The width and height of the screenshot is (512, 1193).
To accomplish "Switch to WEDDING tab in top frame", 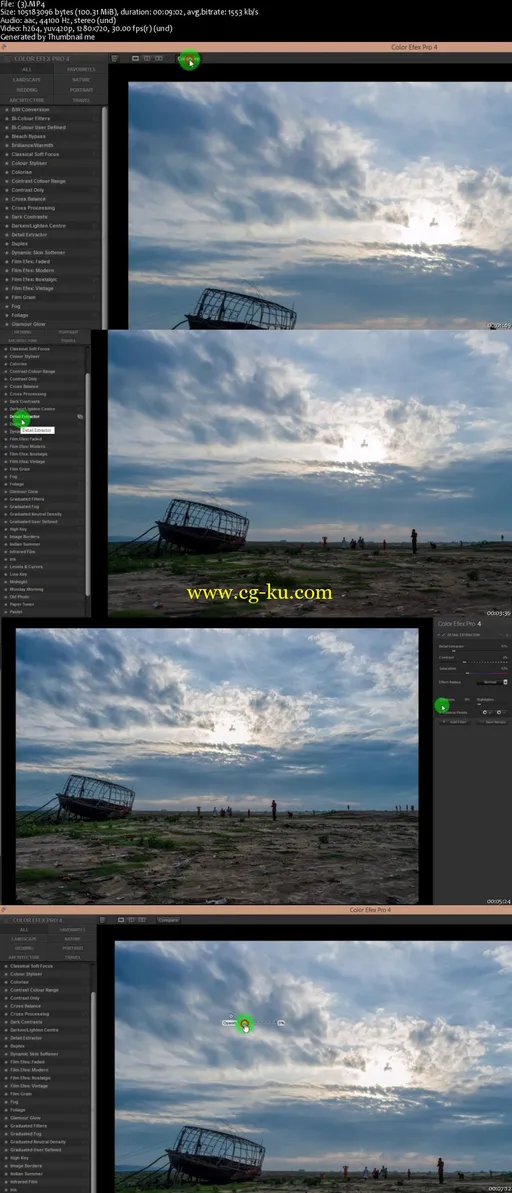I will (x=27, y=90).
